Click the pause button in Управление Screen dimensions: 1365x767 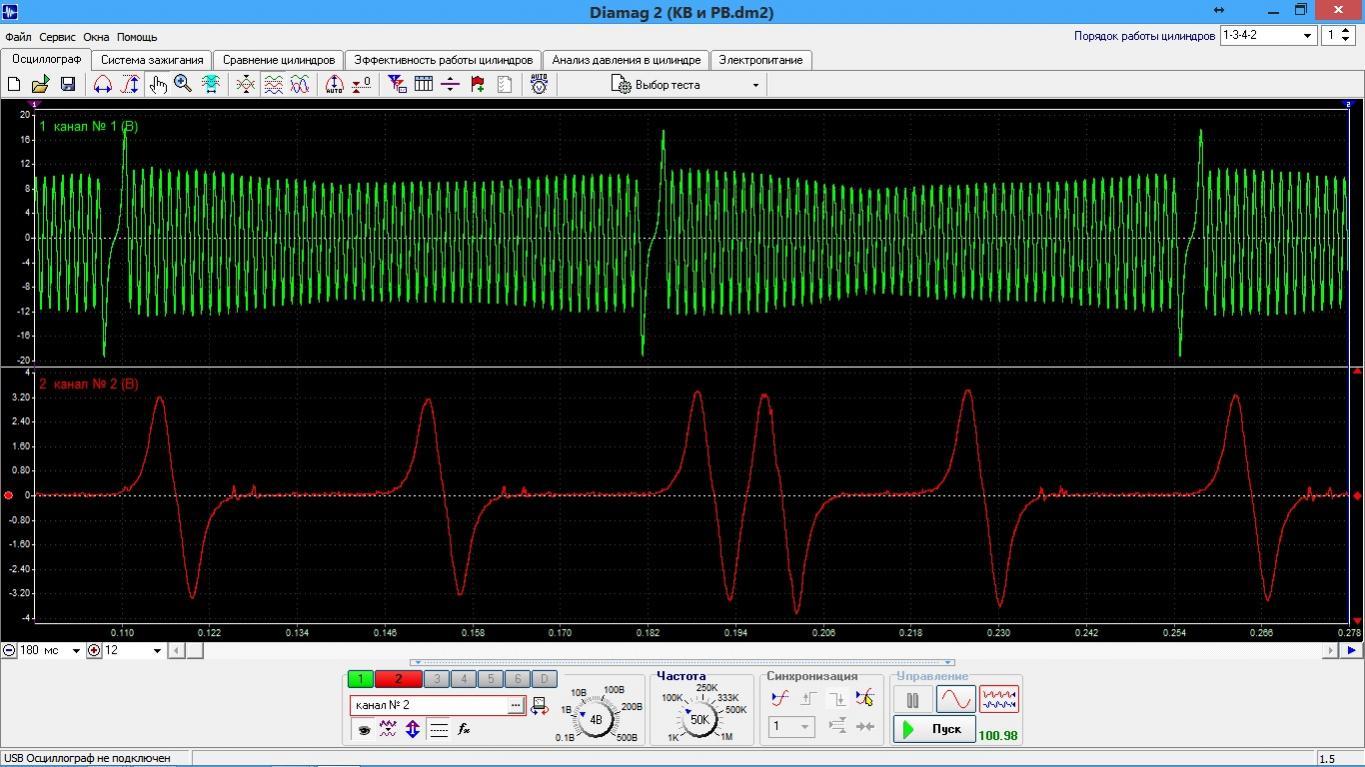tap(912, 699)
